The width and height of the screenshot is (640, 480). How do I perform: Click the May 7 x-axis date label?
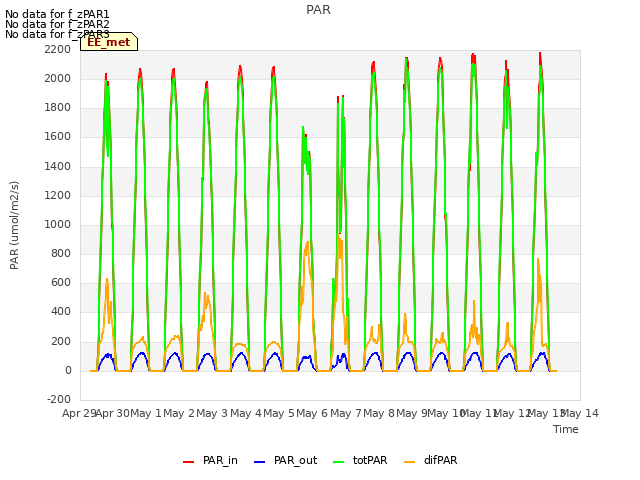coord(346,413)
